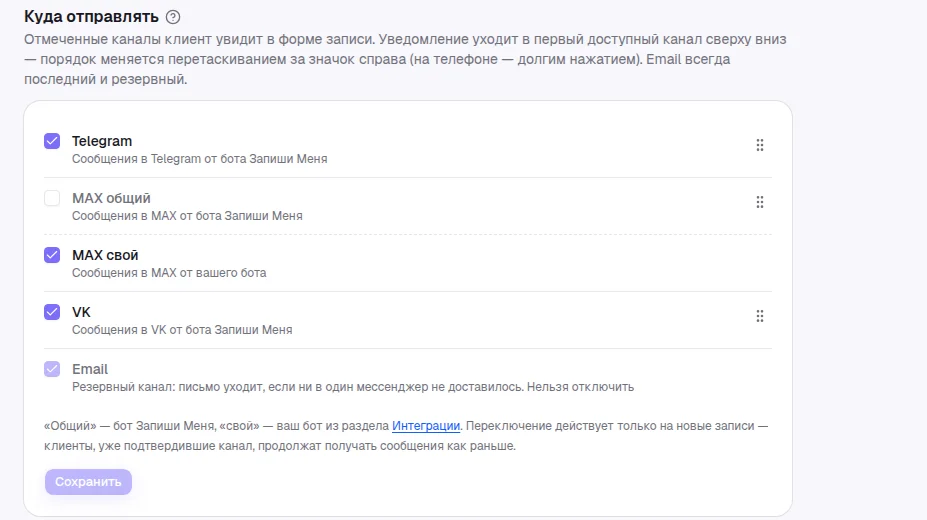The height and width of the screenshot is (520, 927).
Task: Click text Сообщения в VK от бота Запиши Меня
Action: click(182, 330)
